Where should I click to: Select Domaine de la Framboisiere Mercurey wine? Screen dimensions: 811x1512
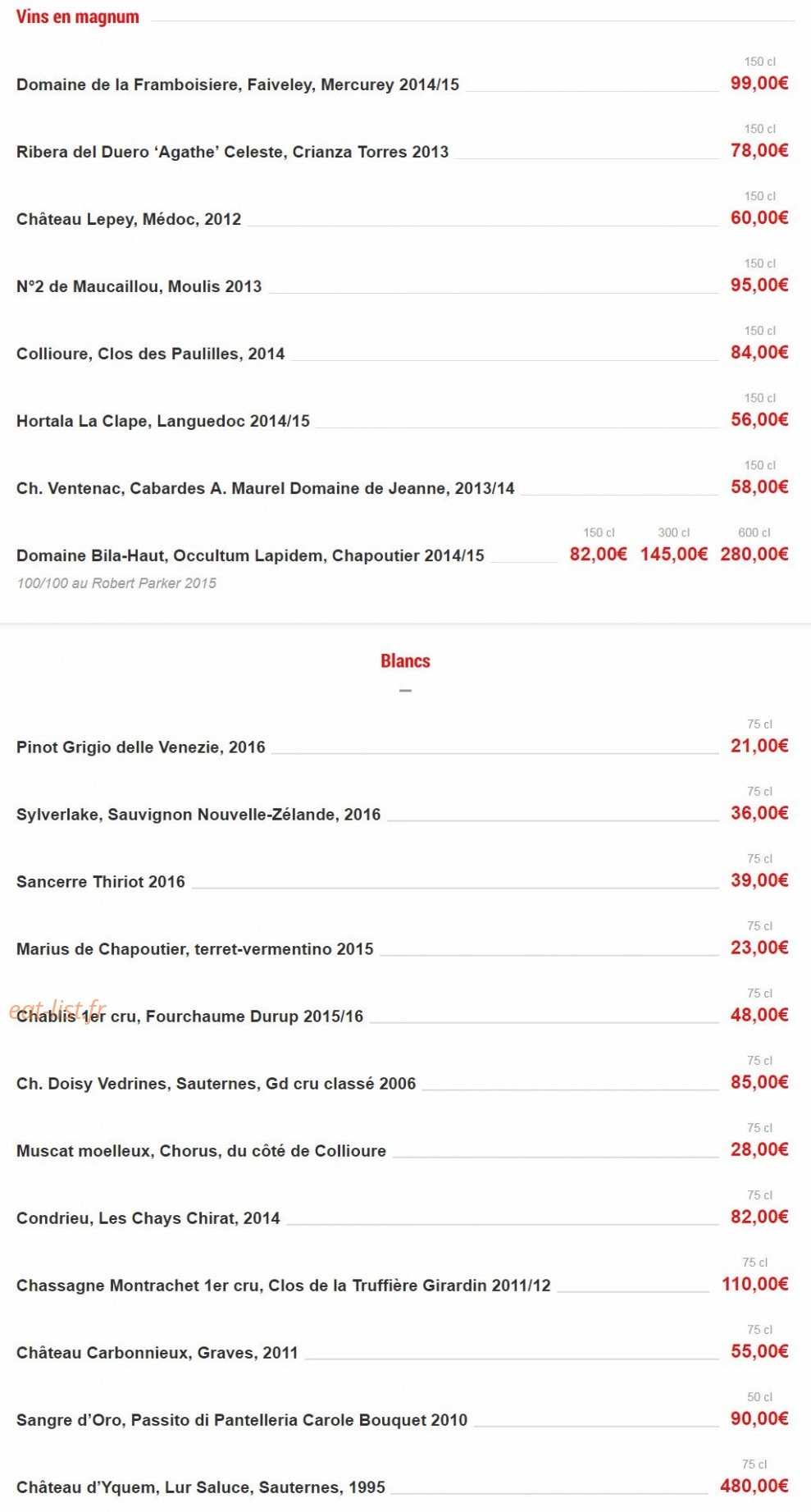(x=238, y=85)
